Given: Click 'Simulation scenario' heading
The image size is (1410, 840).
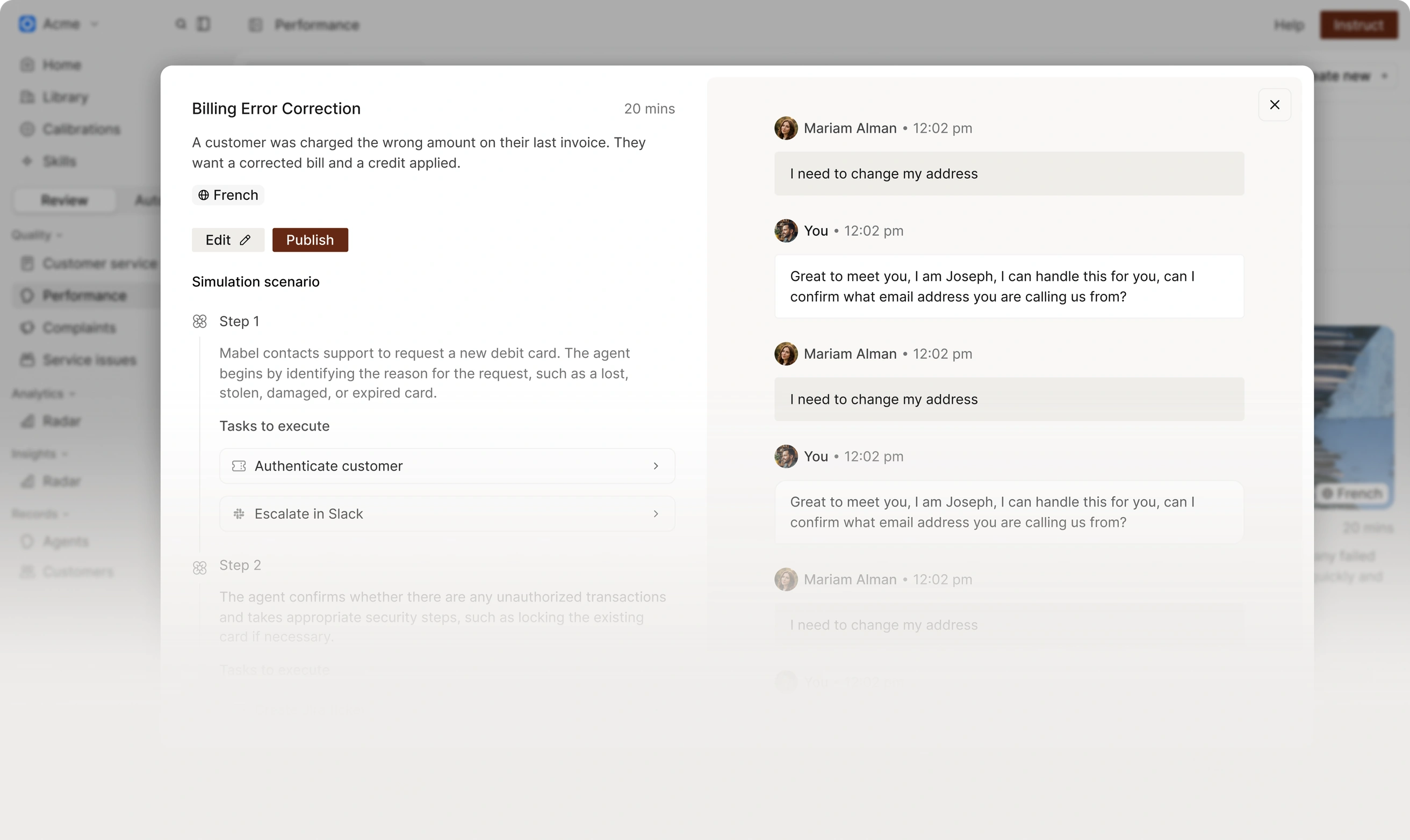Looking at the screenshot, I should [x=255, y=282].
